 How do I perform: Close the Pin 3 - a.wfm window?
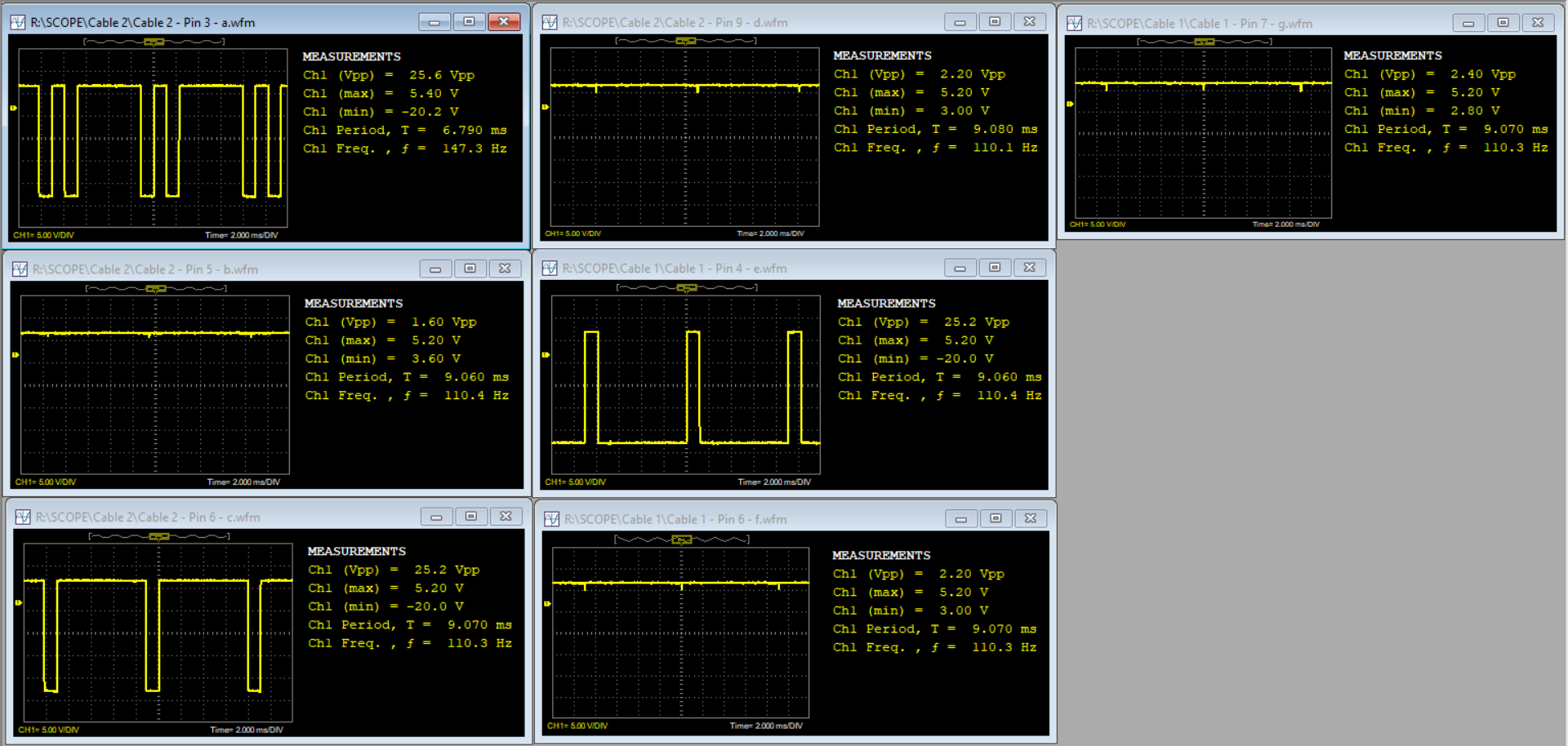[504, 22]
